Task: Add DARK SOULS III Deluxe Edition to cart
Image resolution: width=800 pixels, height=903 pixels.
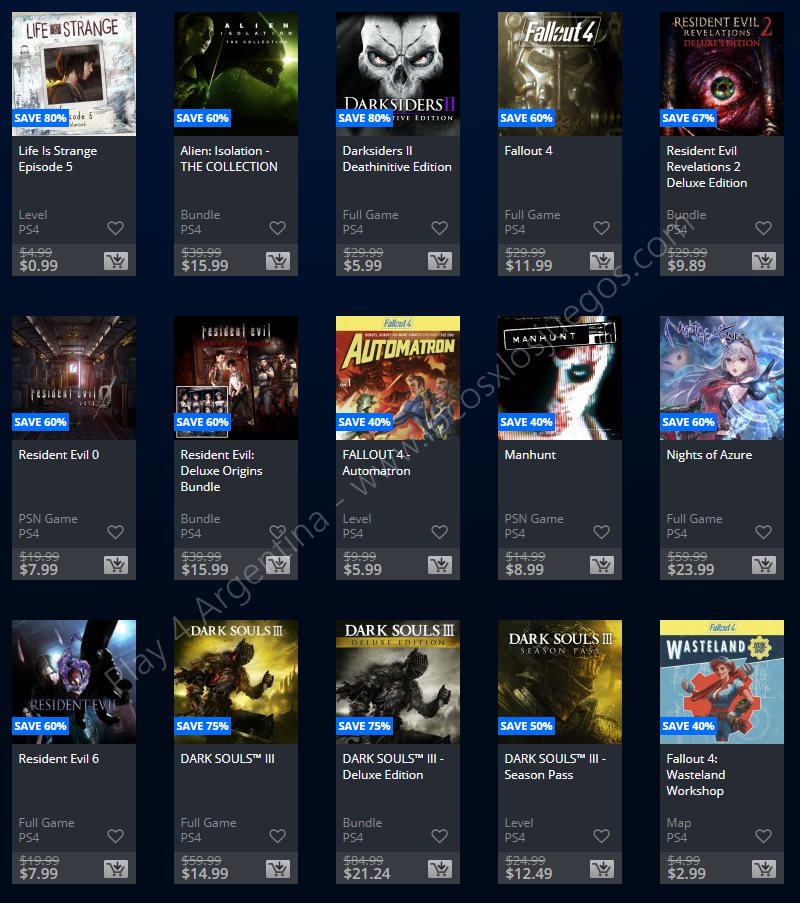Action: pos(440,869)
